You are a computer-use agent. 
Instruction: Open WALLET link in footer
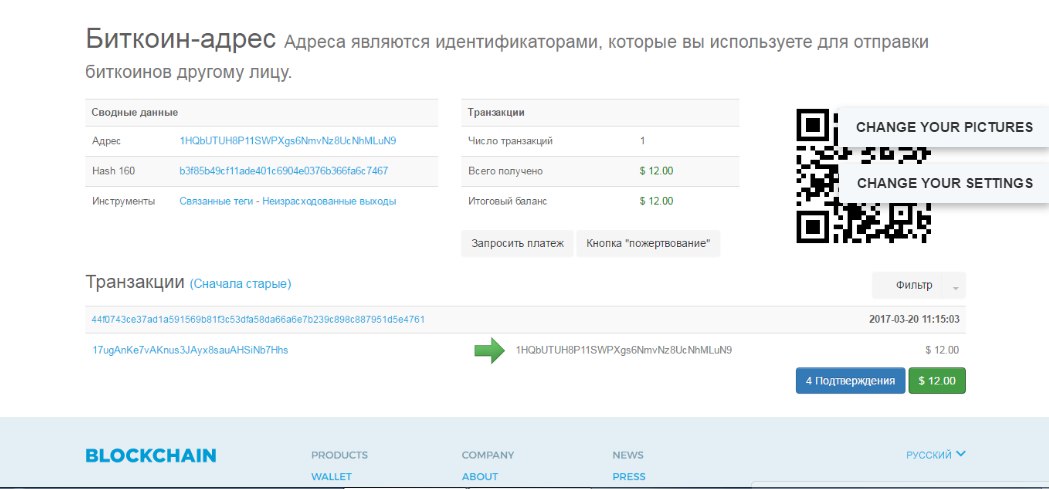[331, 477]
